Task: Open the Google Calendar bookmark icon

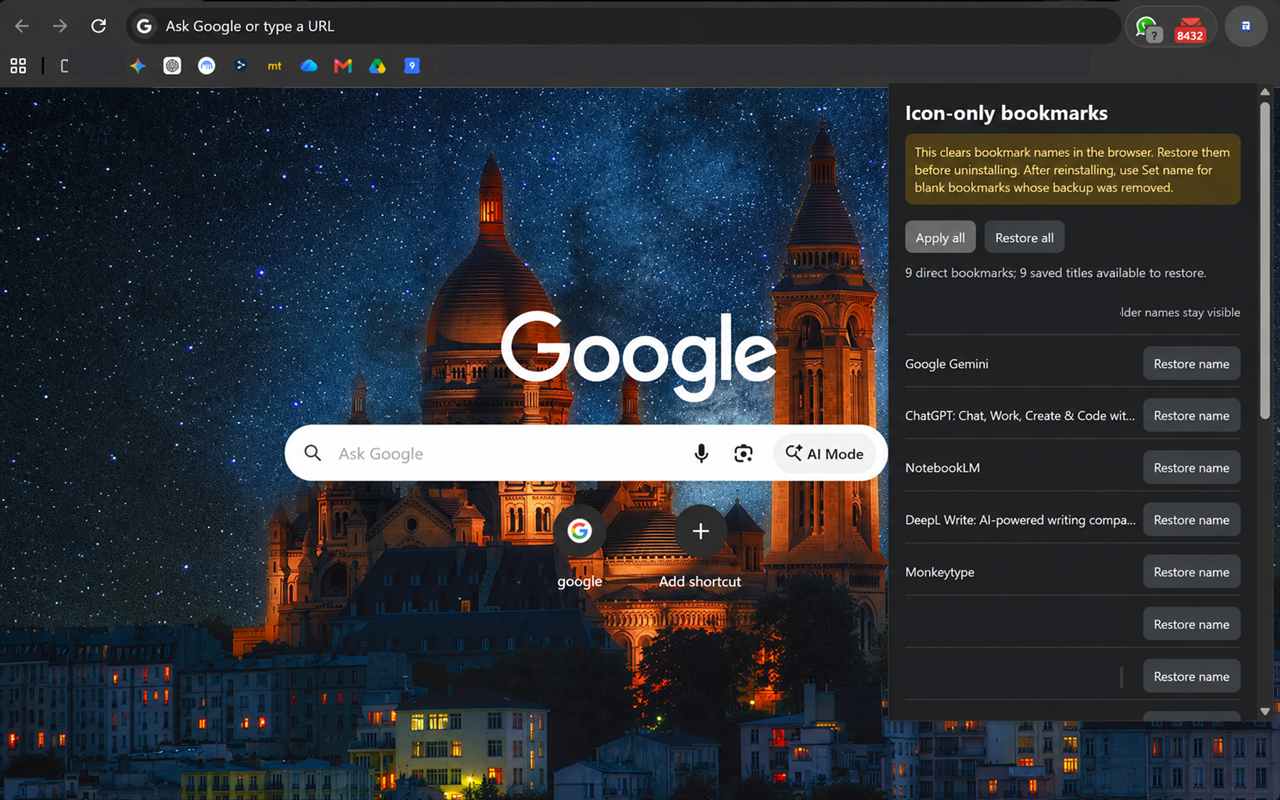Action: click(x=411, y=66)
